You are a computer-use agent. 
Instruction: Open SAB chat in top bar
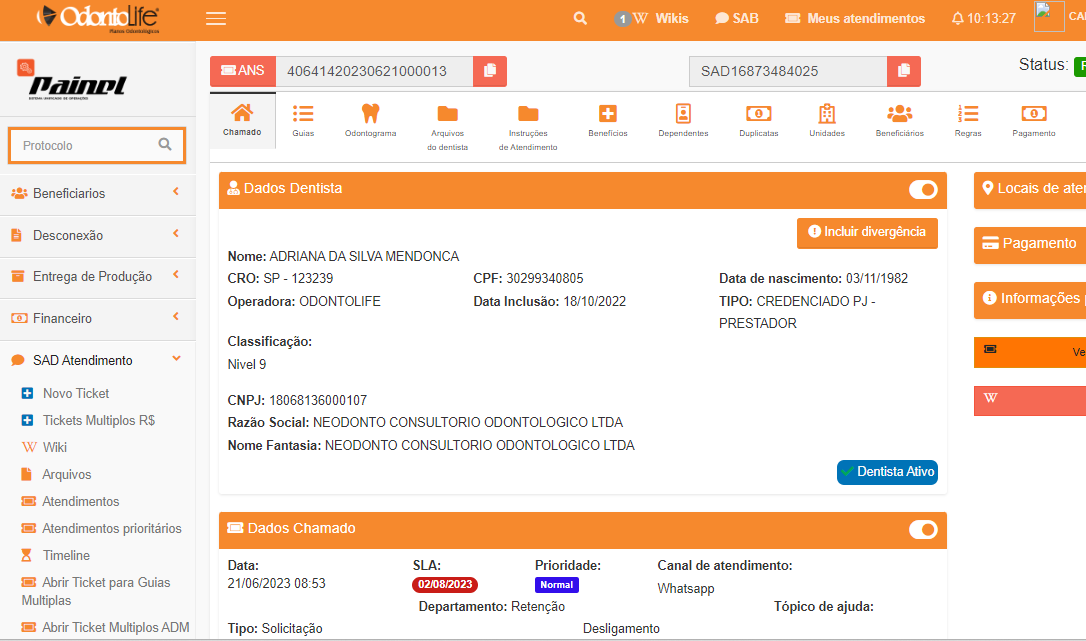tap(737, 19)
